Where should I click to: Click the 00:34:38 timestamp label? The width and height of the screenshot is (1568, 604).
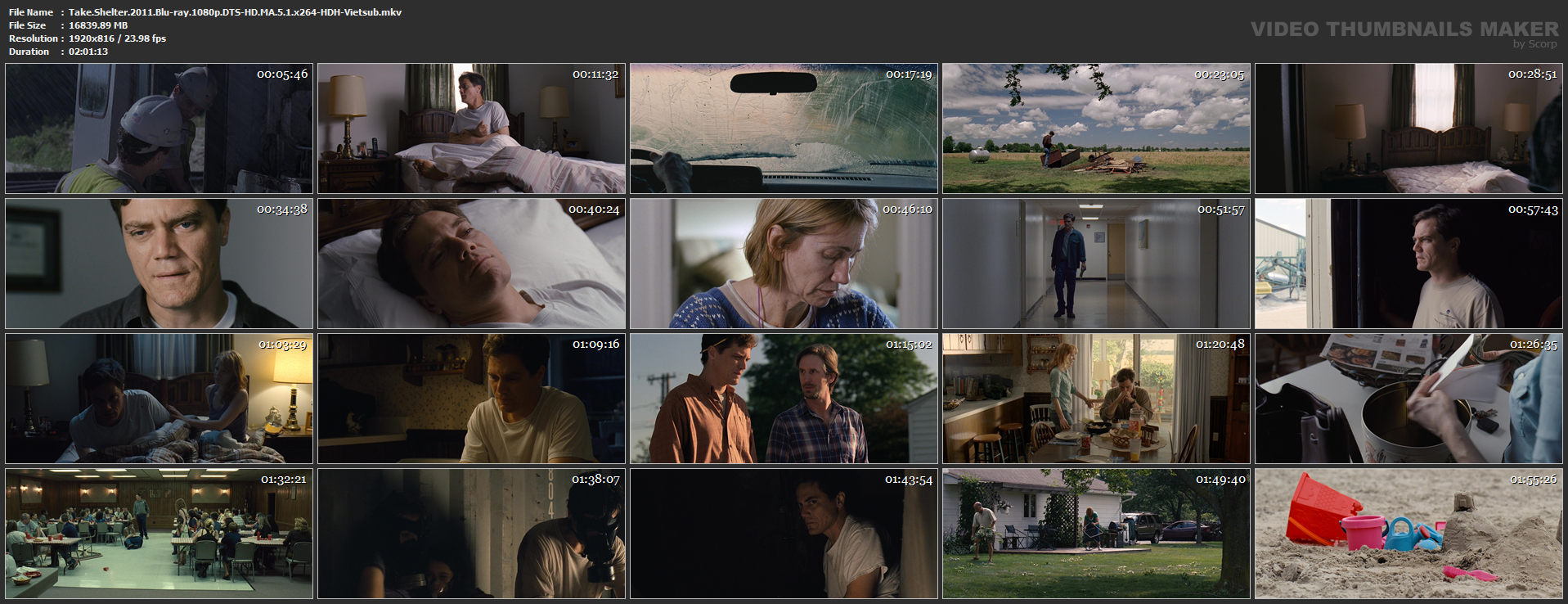[x=282, y=210]
